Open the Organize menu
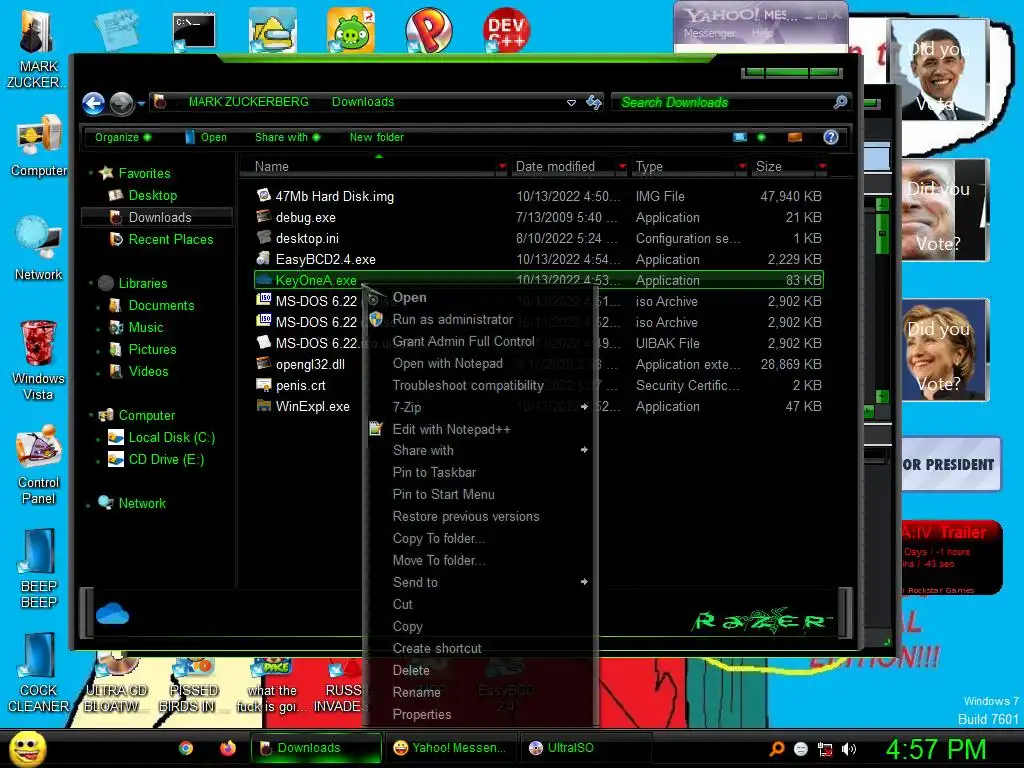Viewport: 1024px width, 768px height. tap(123, 137)
